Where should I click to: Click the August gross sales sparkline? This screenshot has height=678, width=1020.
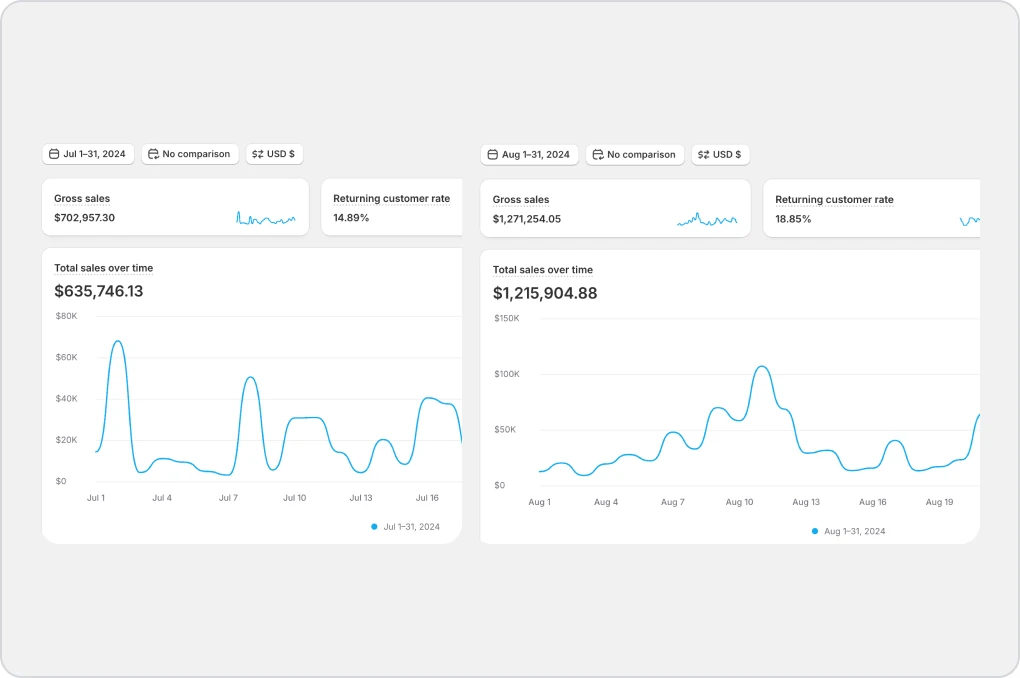707,219
